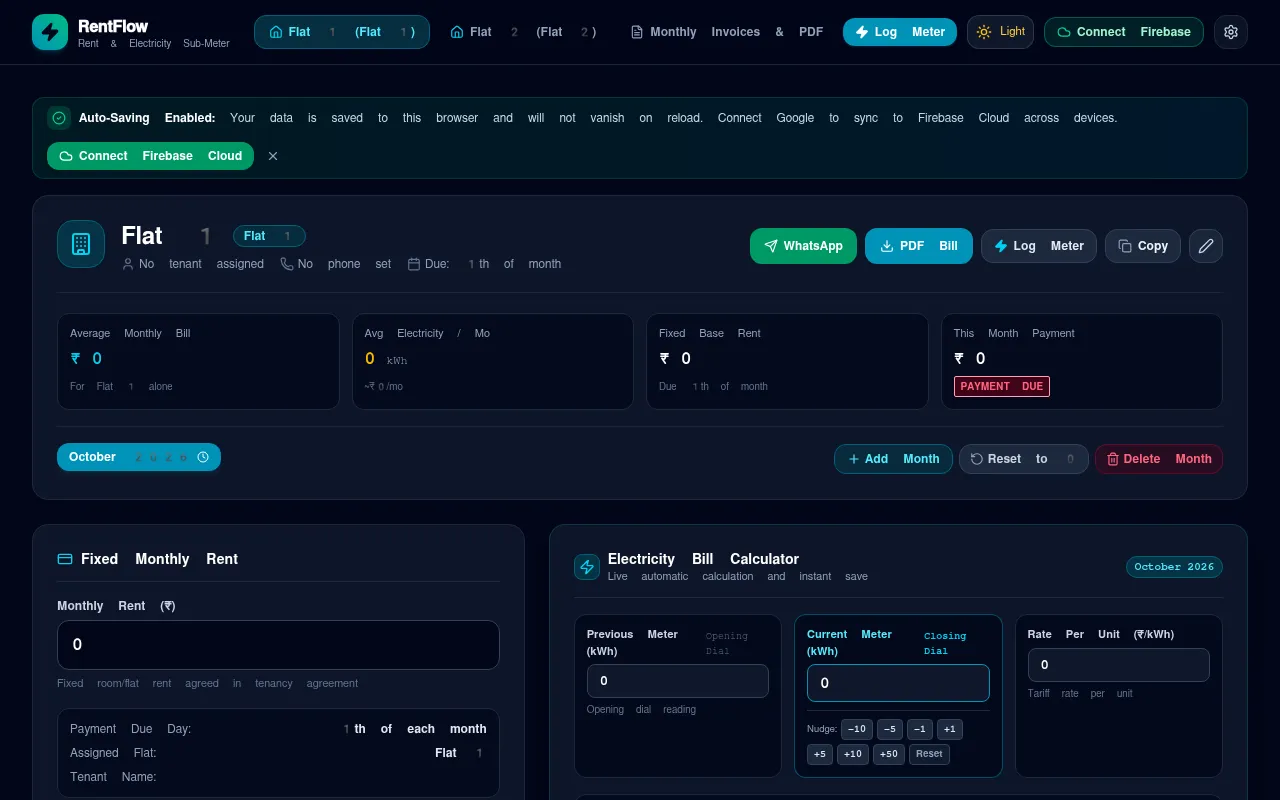This screenshot has width=1280, height=800.
Task: Click the Monthly Rent input field
Action: pyautogui.click(x=278, y=645)
